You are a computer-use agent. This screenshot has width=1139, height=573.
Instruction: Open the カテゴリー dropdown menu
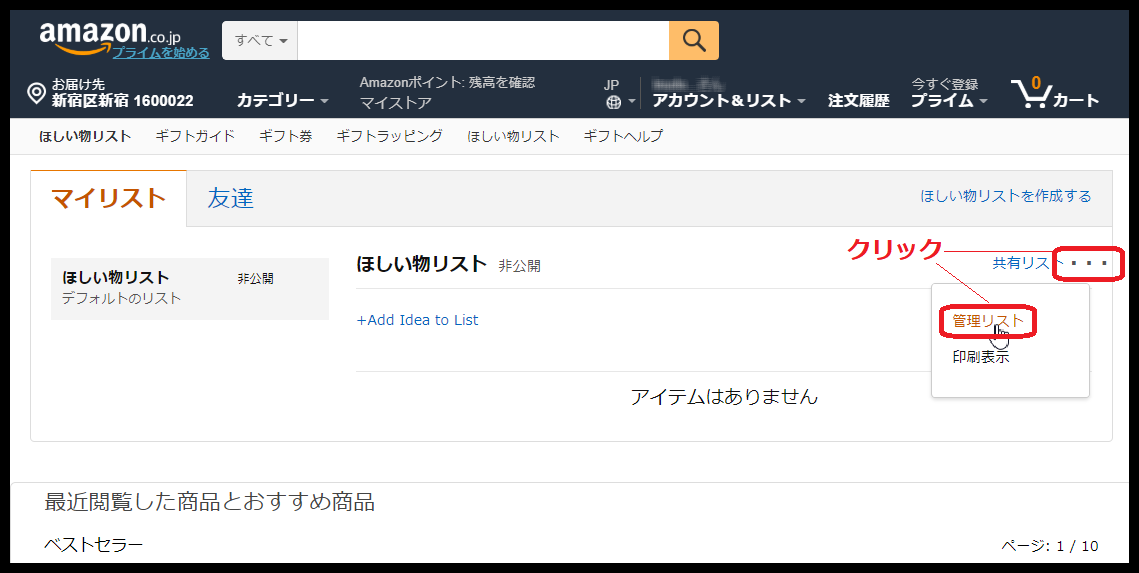coord(282,100)
